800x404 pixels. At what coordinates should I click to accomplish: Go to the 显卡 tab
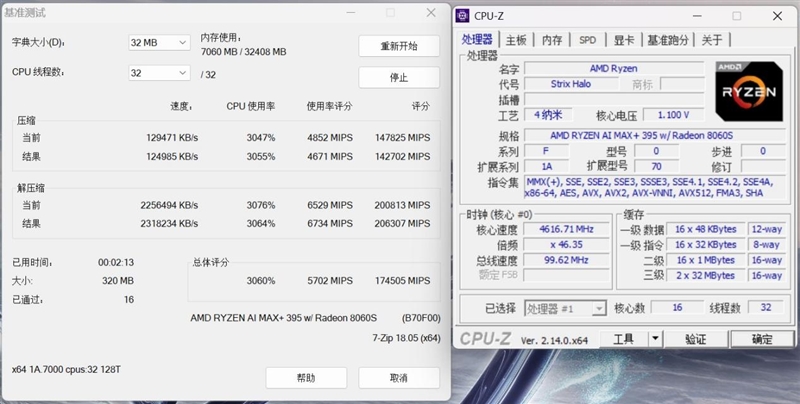point(623,40)
